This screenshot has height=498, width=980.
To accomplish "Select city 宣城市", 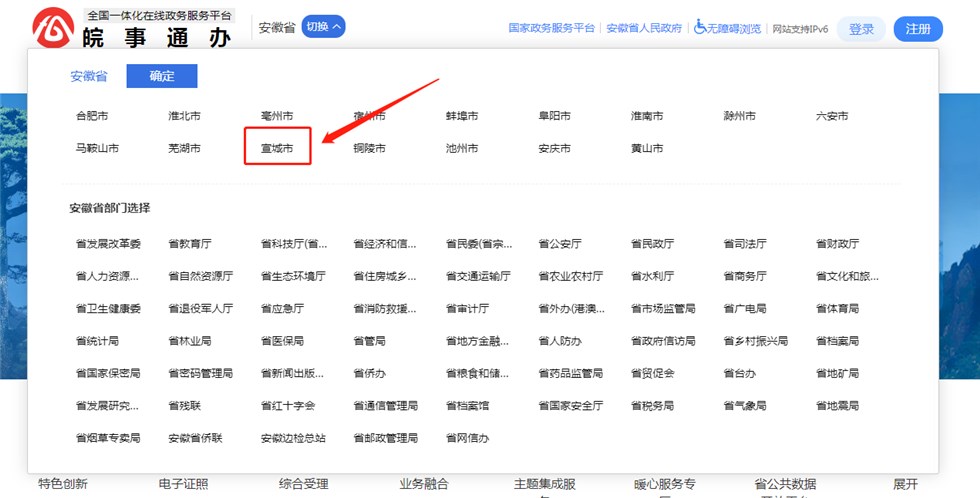I will pos(277,149).
